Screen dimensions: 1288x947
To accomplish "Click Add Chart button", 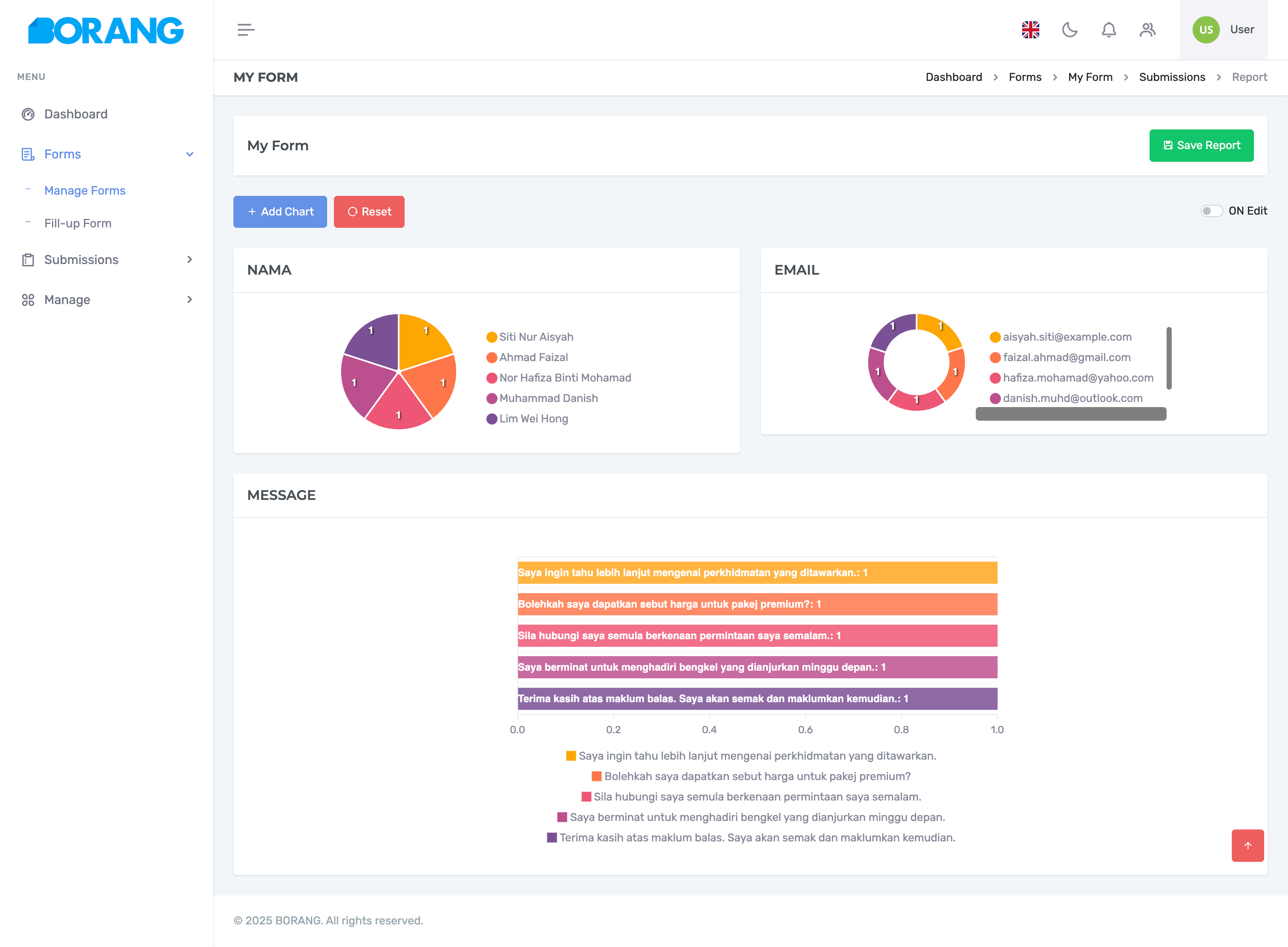I will point(280,212).
